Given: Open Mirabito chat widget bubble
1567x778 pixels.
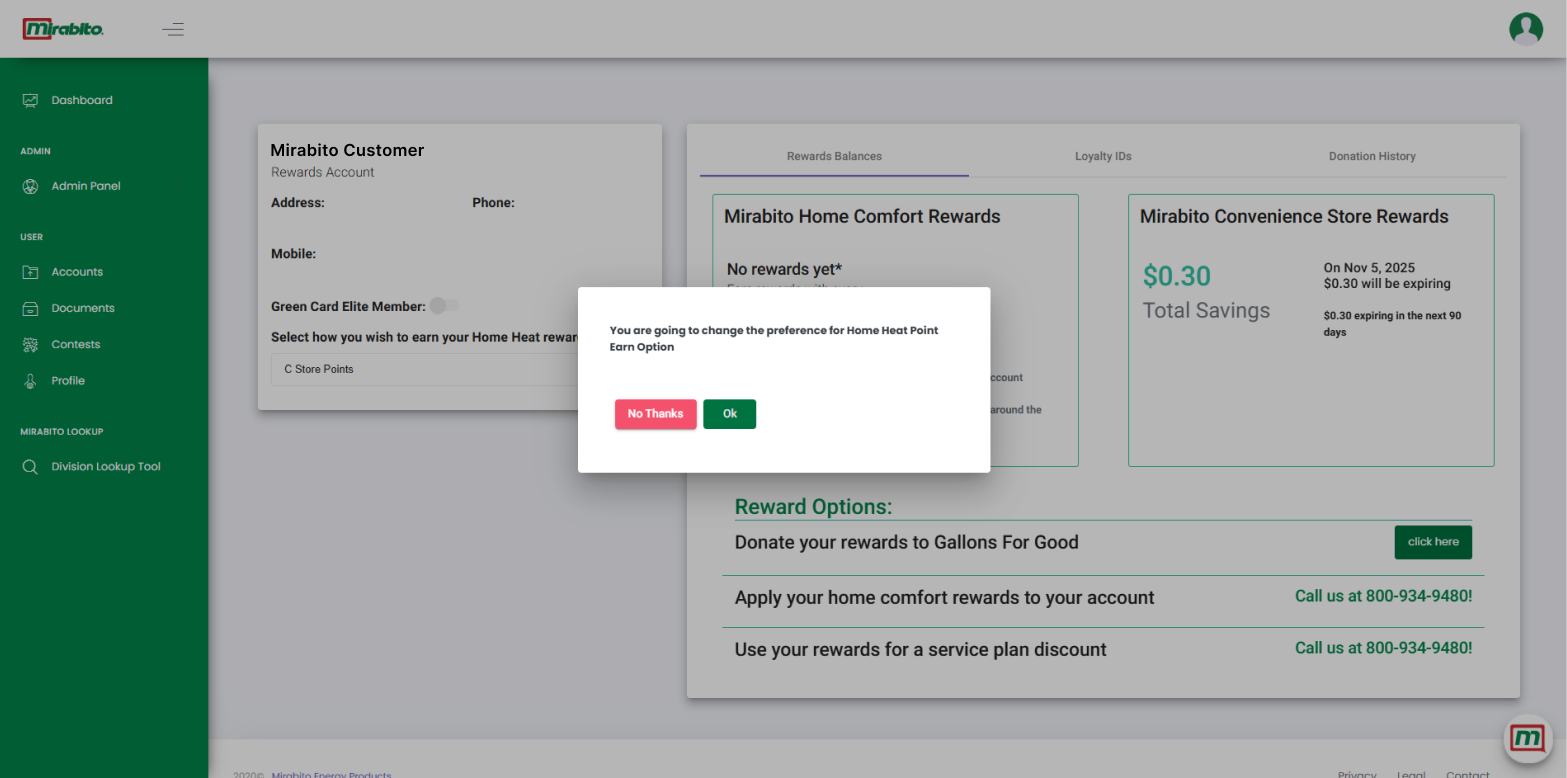Looking at the screenshot, I should pos(1527,739).
